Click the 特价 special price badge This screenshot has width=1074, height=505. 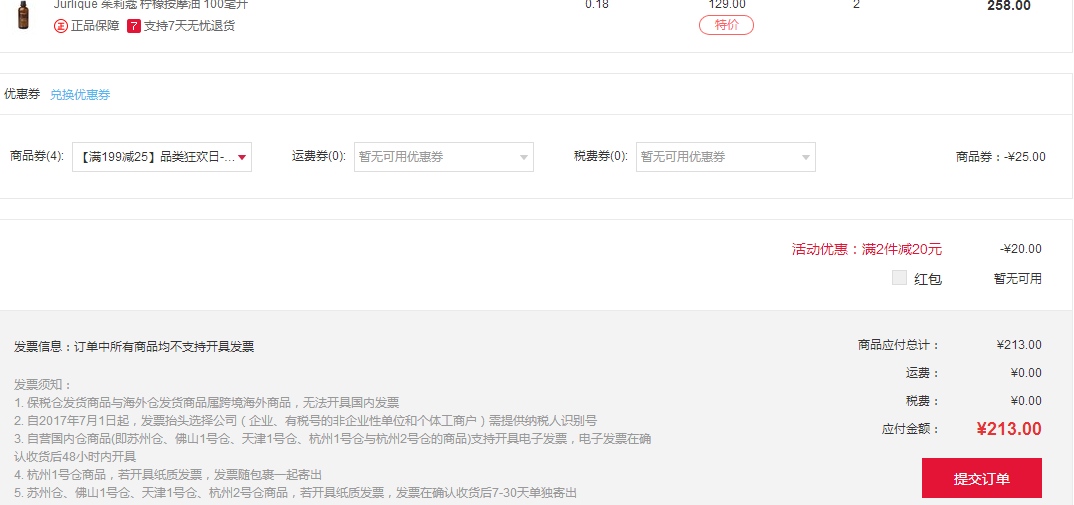coord(726,25)
